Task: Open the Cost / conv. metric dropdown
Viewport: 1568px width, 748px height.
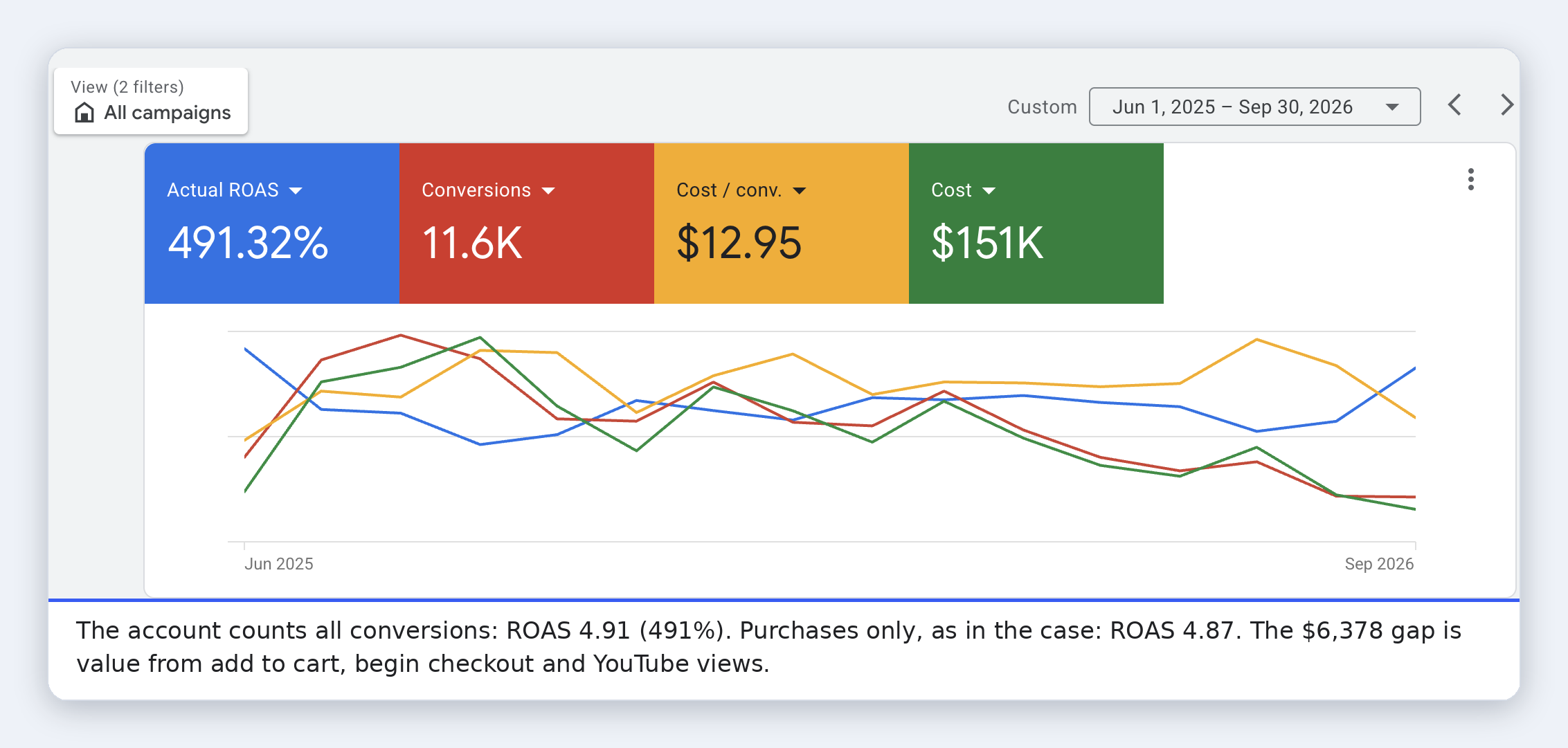Action: tap(800, 191)
